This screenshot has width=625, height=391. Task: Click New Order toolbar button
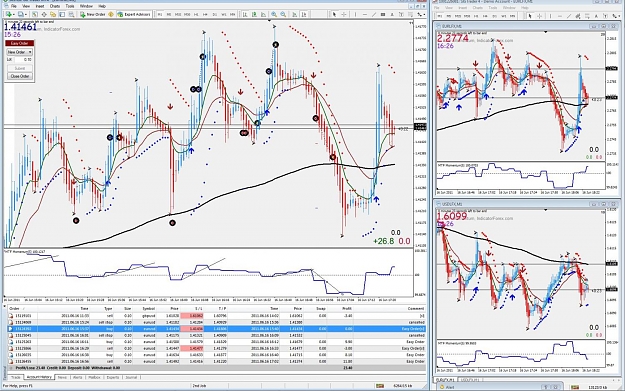point(93,14)
